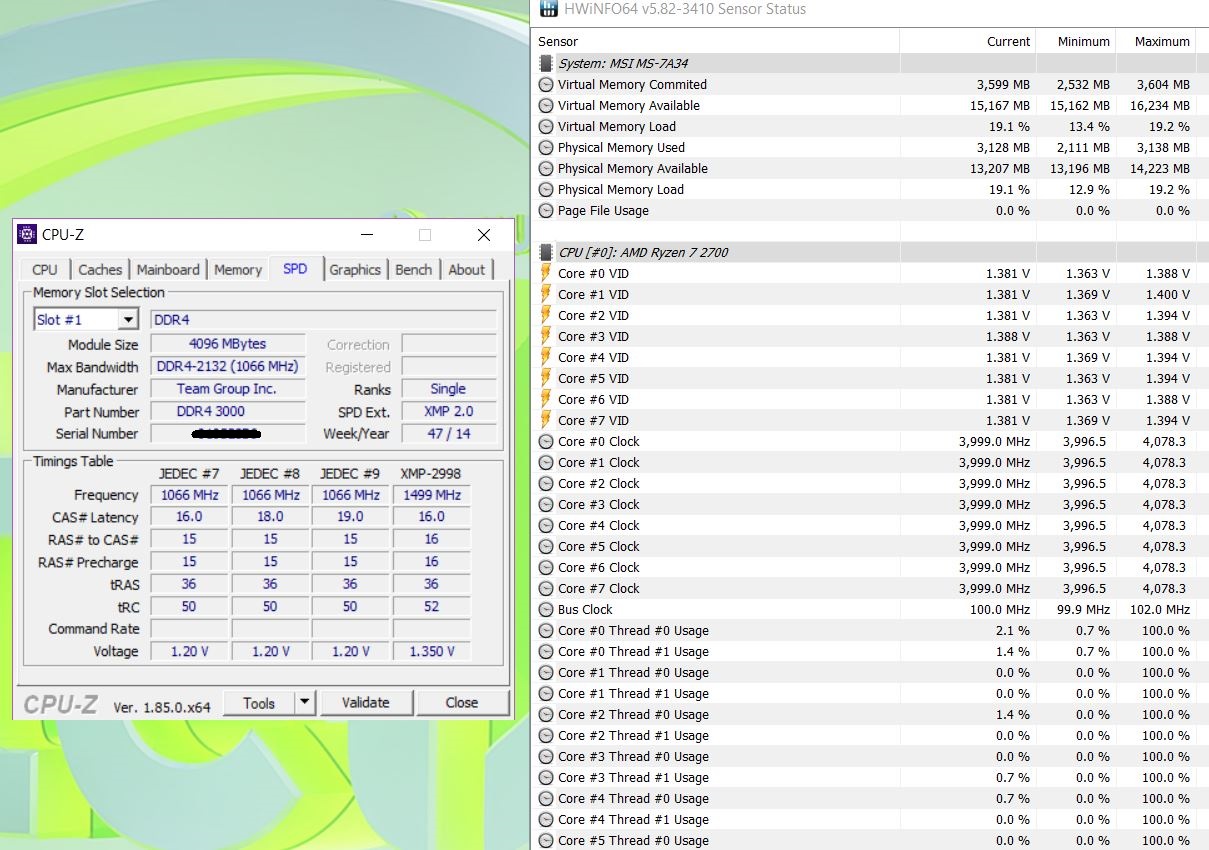Screen dimensions: 1209x850
Task: Click the SPD Ext. XMP 2.0 field
Action: click(448, 411)
